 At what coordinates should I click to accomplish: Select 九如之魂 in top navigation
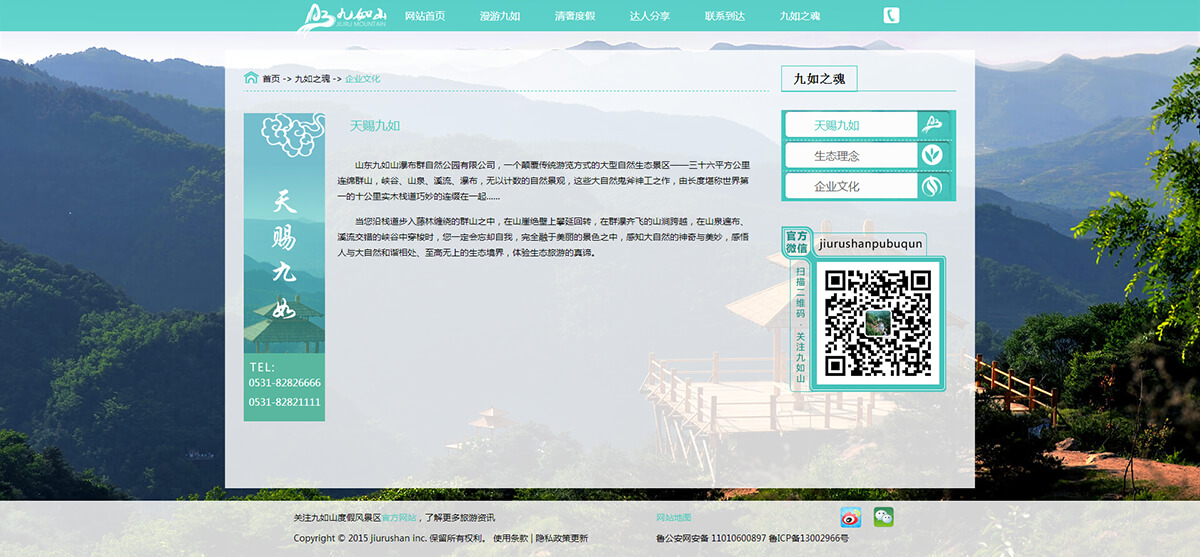[x=800, y=16]
